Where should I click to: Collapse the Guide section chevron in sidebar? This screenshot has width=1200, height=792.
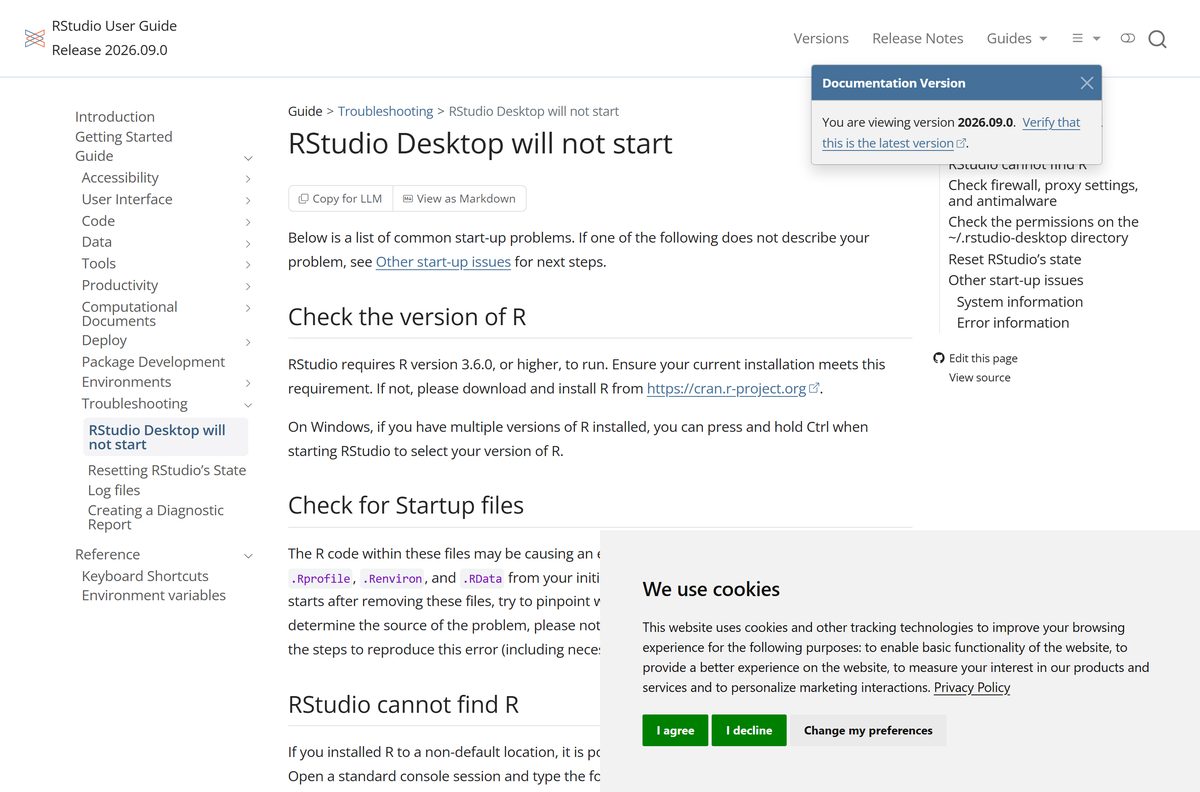click(248, 158)
